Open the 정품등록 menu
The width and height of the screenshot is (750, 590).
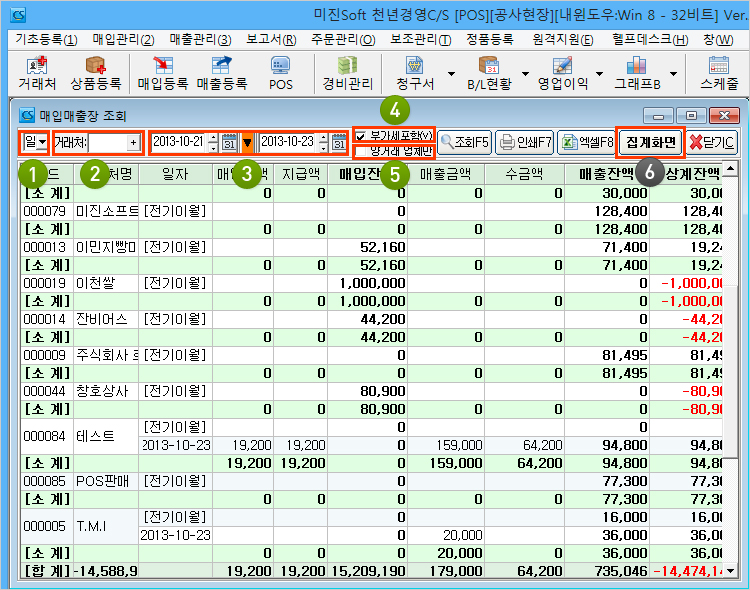click(490, 39)
